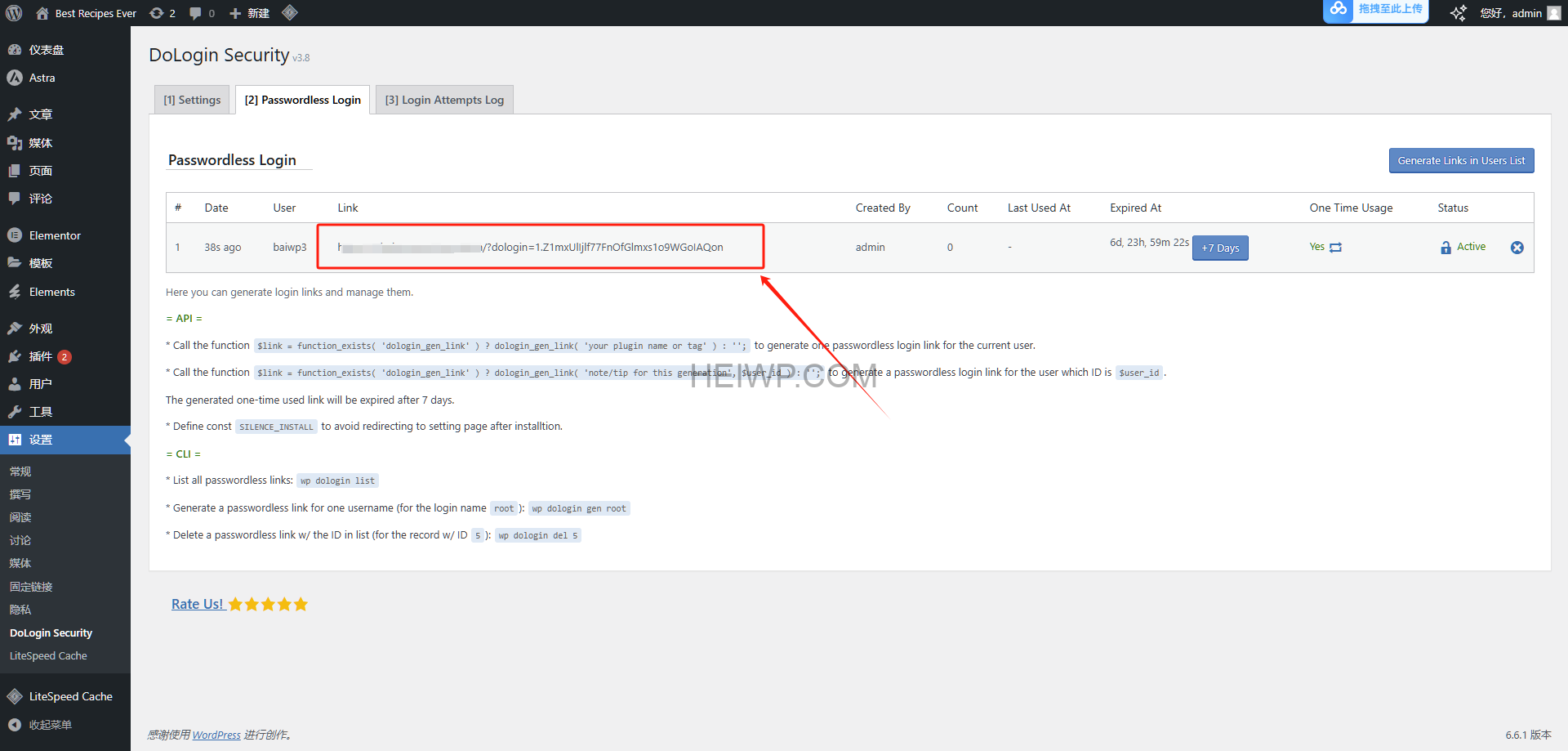Click the admin Created By cell

click(870, 247)
